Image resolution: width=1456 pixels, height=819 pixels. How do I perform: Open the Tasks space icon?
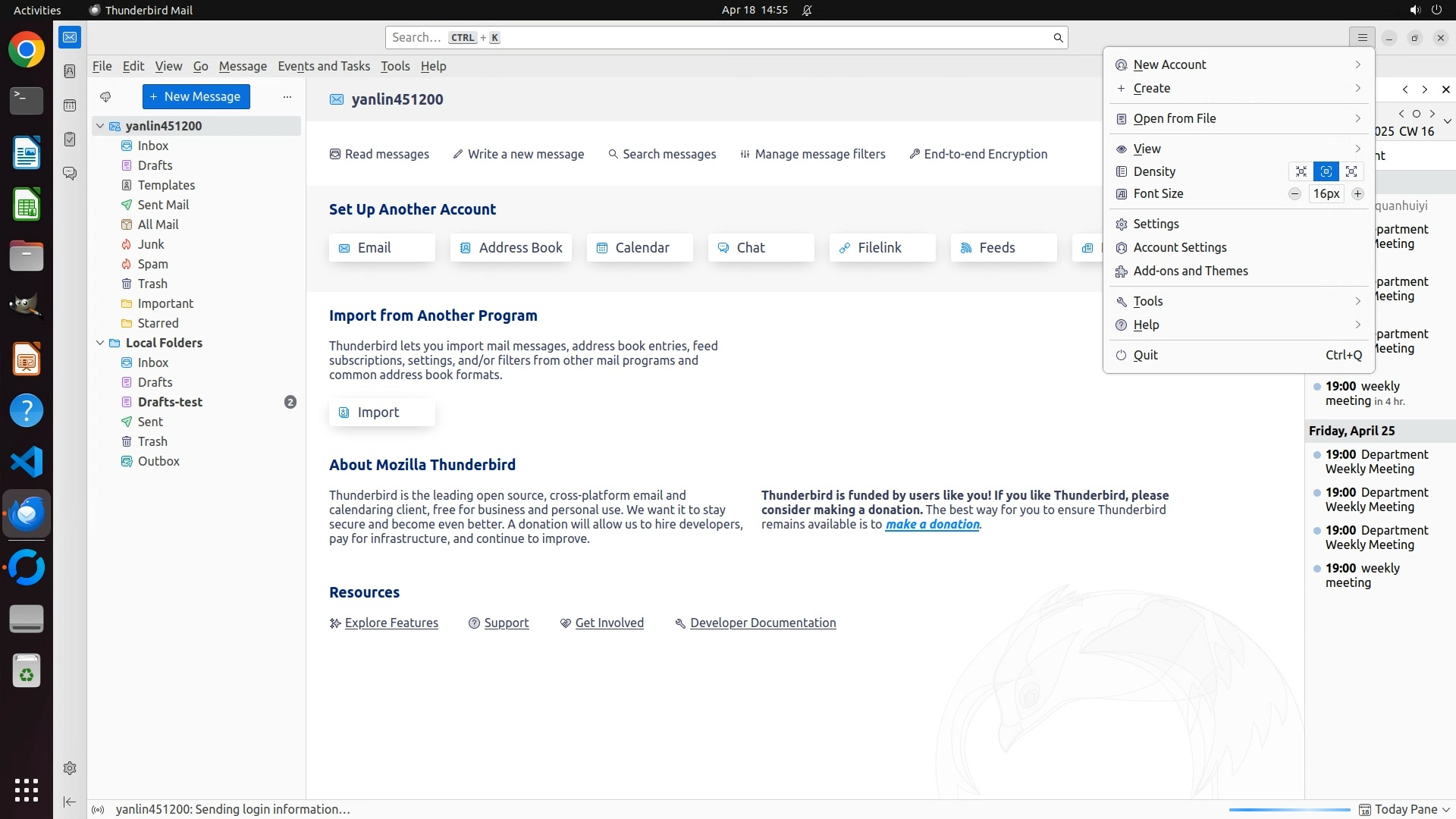(70, 140)
